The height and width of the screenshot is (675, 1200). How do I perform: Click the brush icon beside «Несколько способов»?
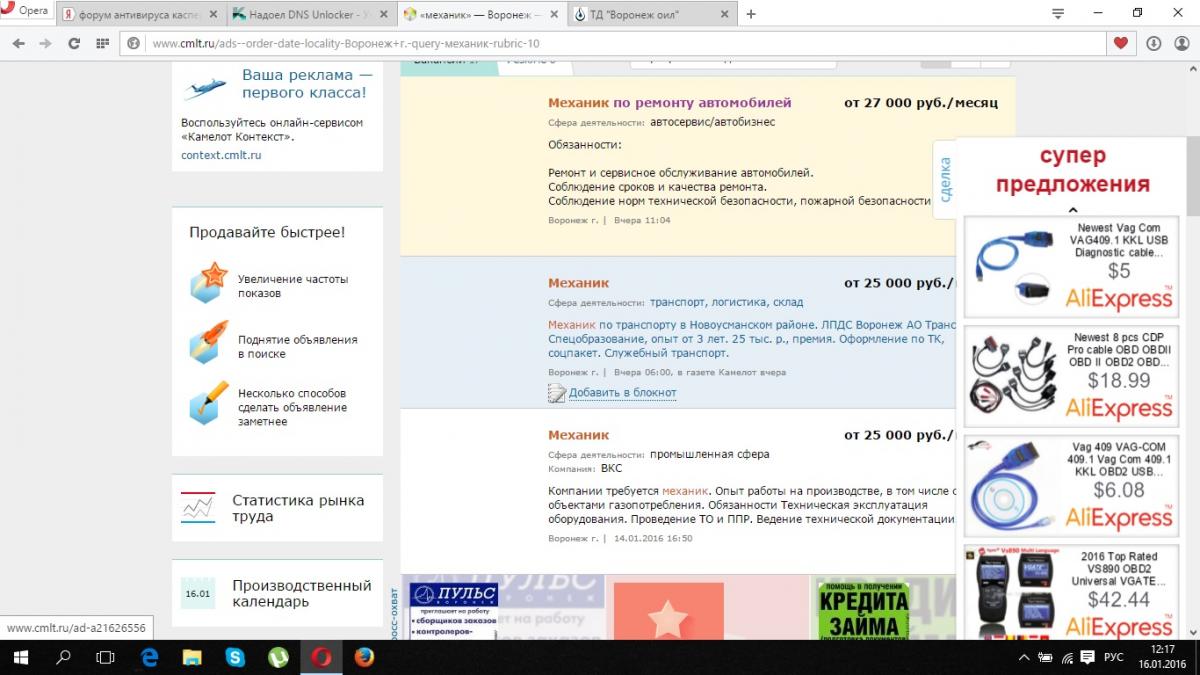[x=208, y=403]
